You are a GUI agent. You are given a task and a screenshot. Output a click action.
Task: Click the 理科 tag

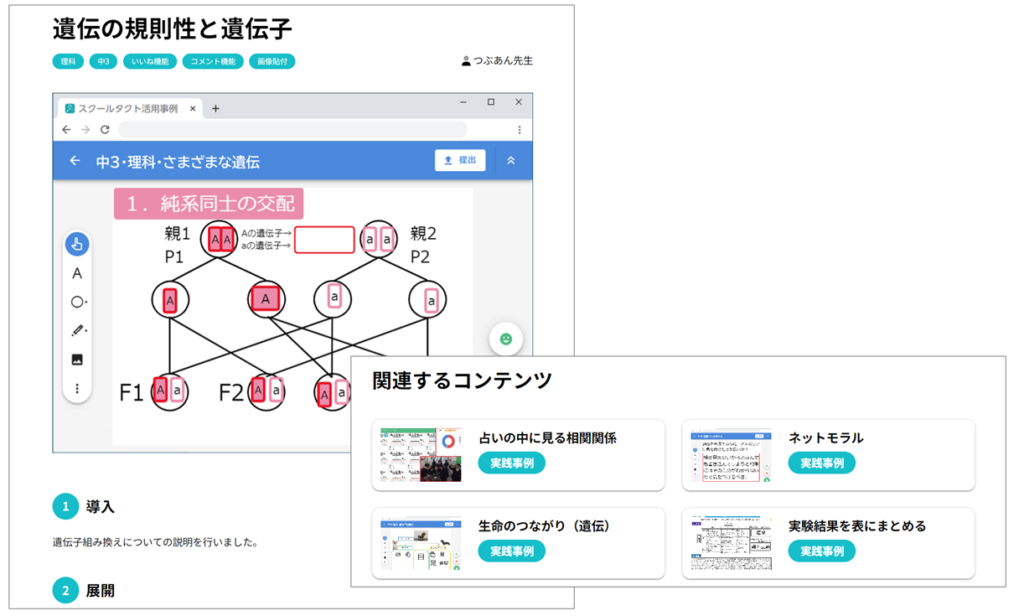pyautogui.click(x=68, y=61)
